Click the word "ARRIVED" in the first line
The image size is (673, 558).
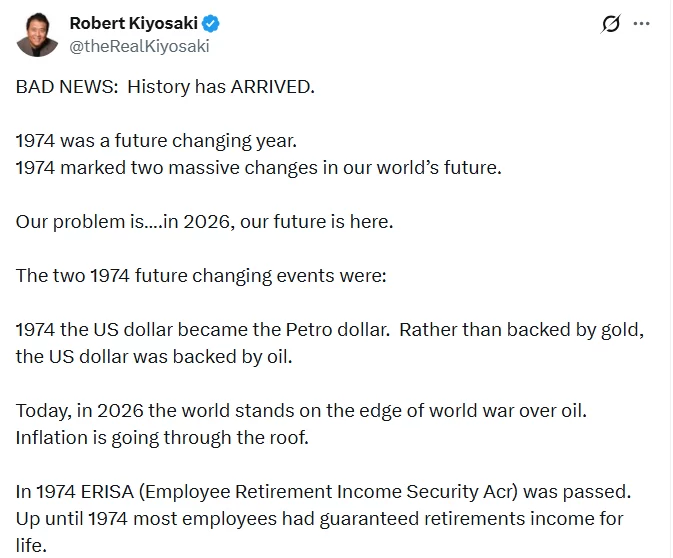click(x=271, y=86)
